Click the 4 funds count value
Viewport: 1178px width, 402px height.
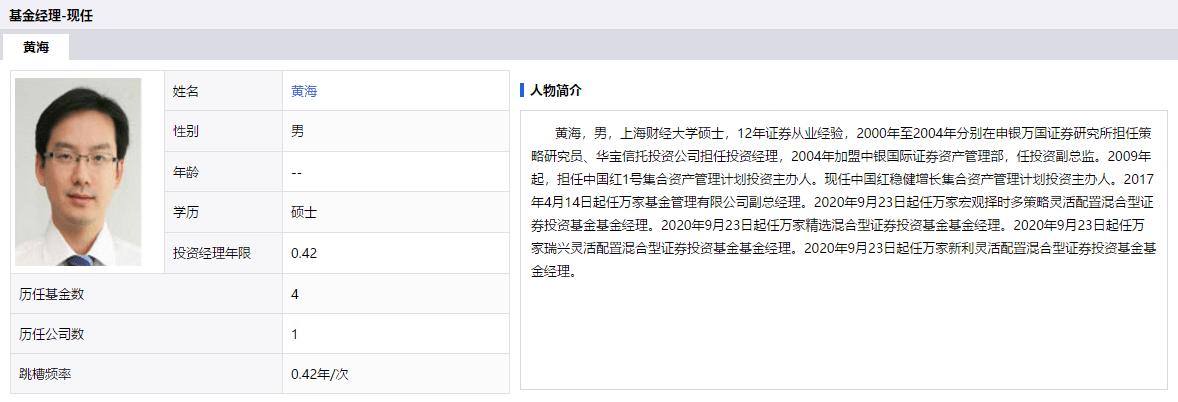coord(295,294)
